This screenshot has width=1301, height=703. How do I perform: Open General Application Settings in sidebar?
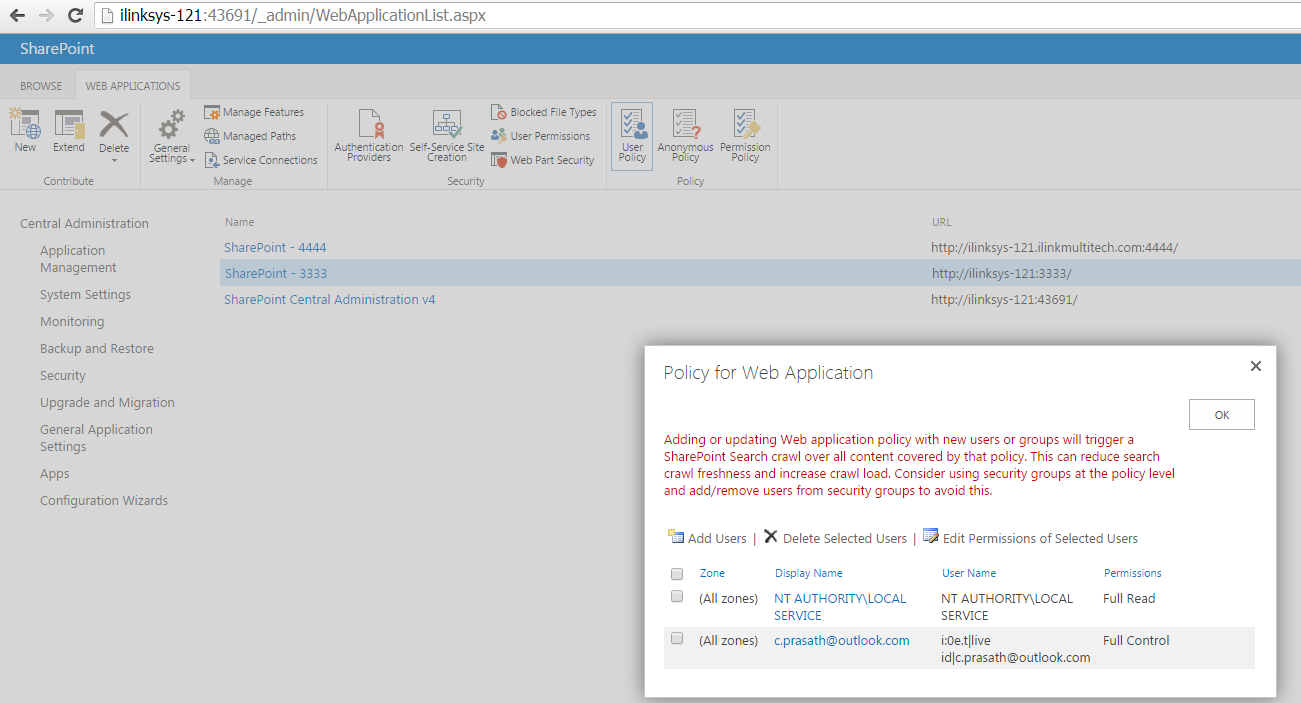(x=96, y=438)
